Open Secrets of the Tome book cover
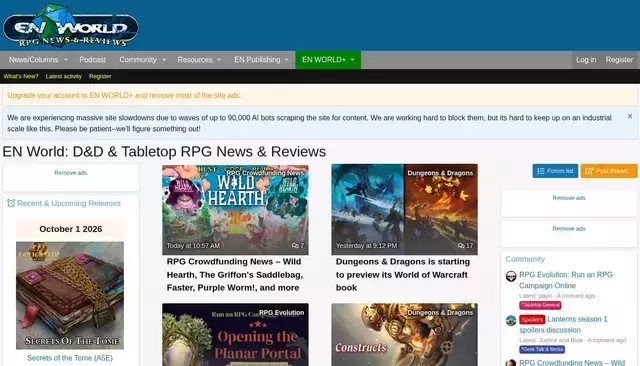 [x=70, y=295]
